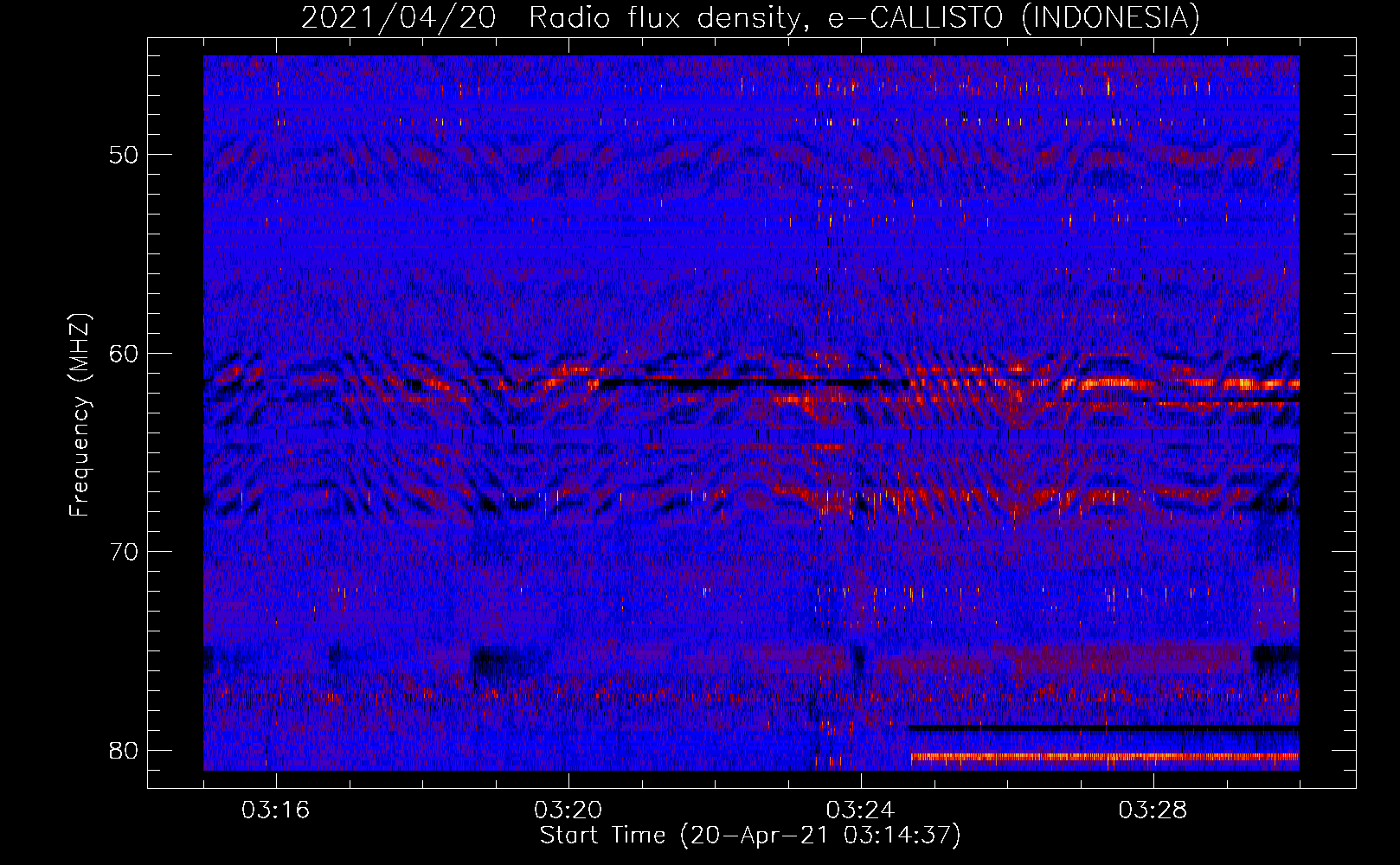This screenshot has height=865, width=1400.
Task: Click the 80 frequency tick label
Action: tap(124, 750)
